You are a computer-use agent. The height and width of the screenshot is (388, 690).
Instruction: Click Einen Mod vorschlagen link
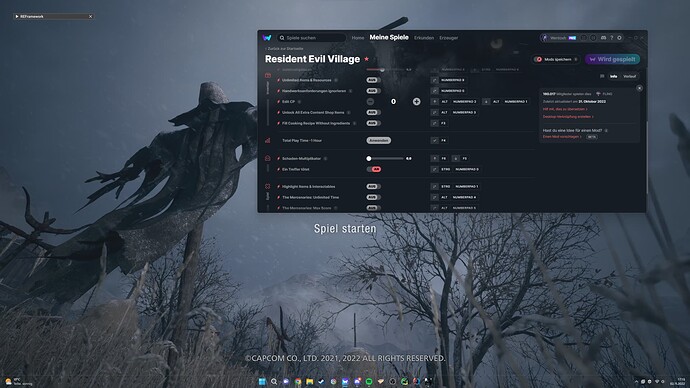(562, 137)
